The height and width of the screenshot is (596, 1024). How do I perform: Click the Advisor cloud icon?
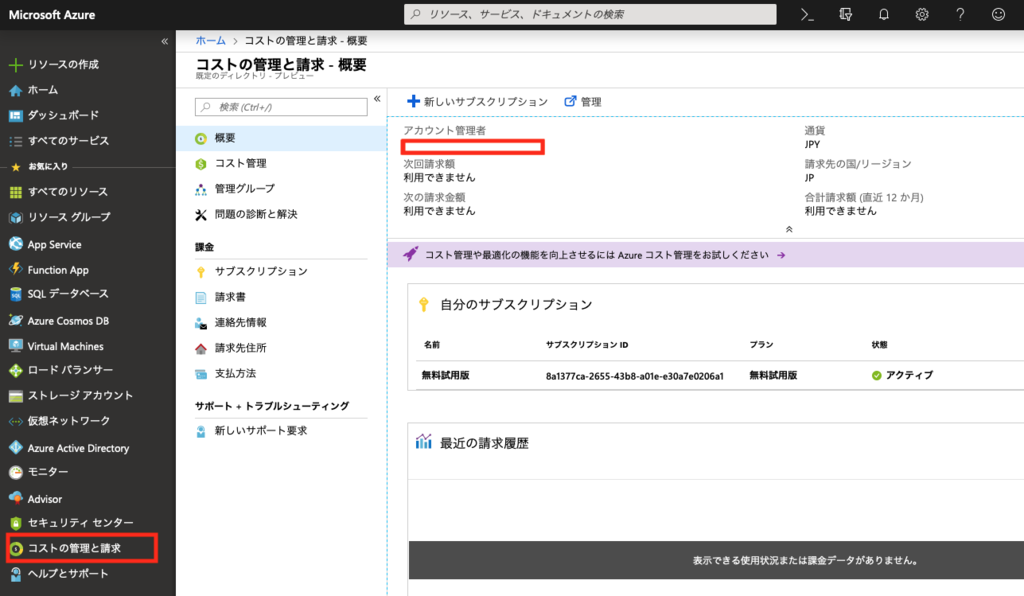point(16,498)
